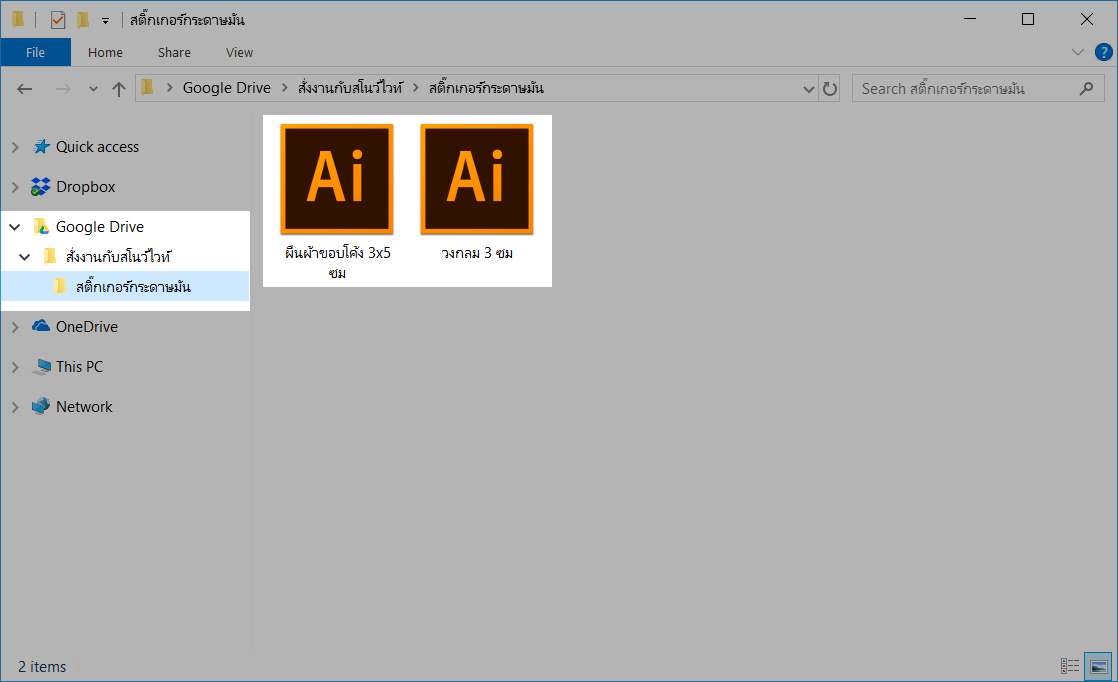Click the New folder quick access icon
Viewport: 1118px width, 682px height.
point(83,20)
